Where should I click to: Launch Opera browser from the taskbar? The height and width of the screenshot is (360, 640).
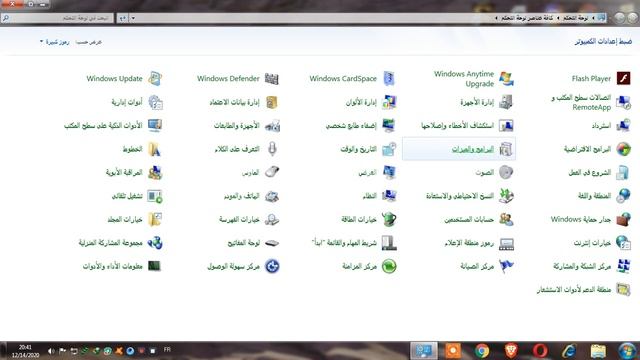pos(540,351)
